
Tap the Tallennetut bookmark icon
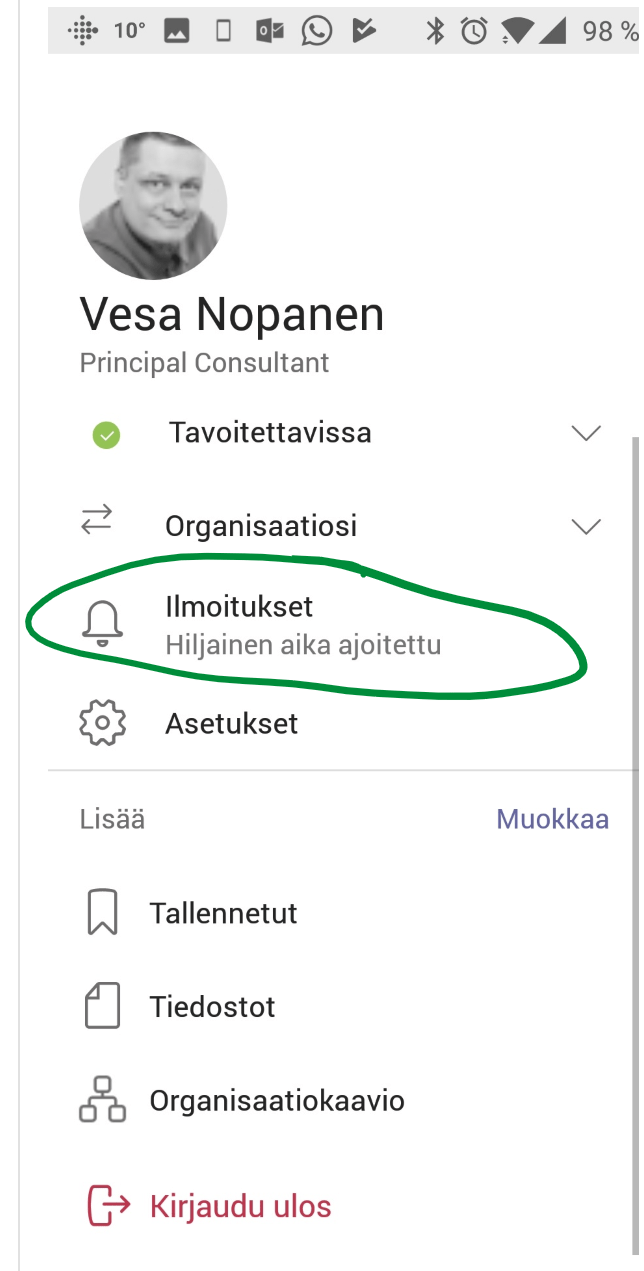(x=102, y=913)
